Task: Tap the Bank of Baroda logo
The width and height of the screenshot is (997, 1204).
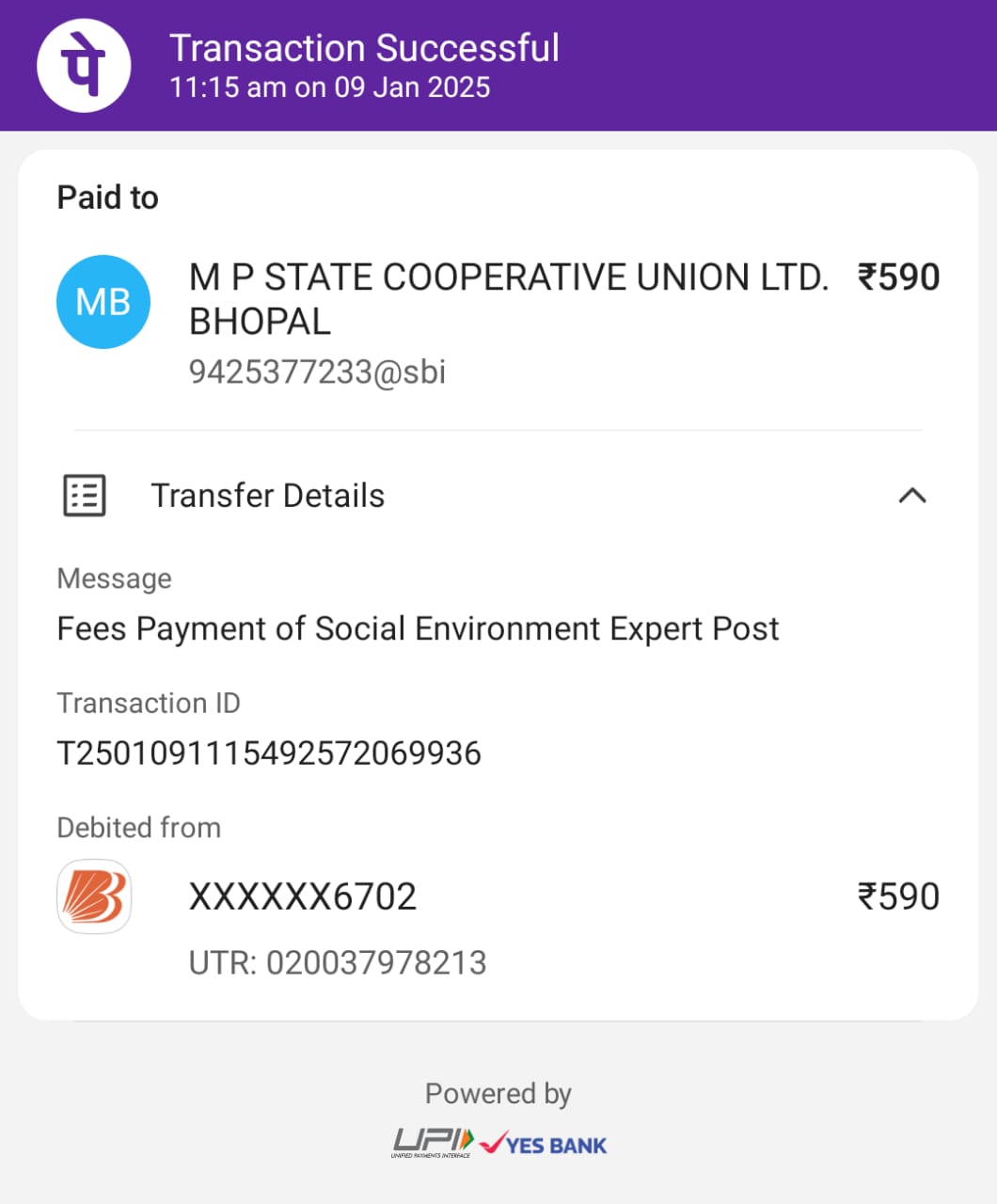Action: click(94, 896)
